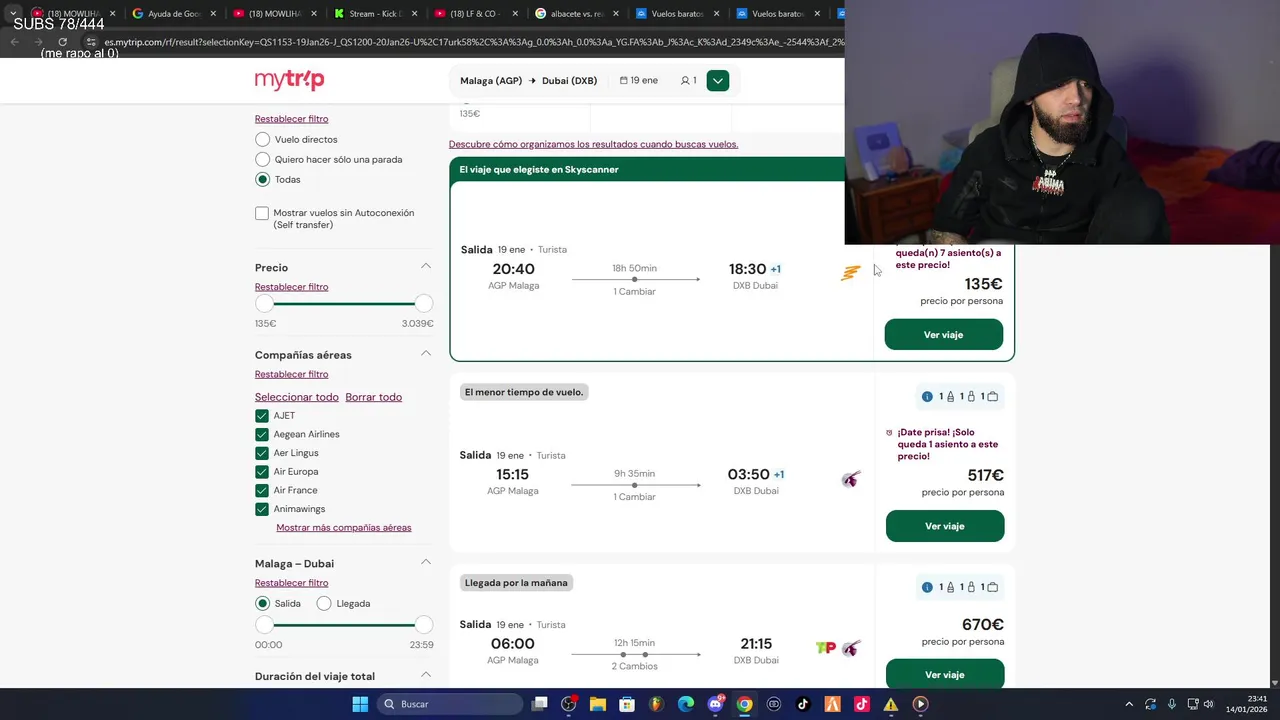Open Microsoft Edge from the taskbar

[x=686, y=704]
